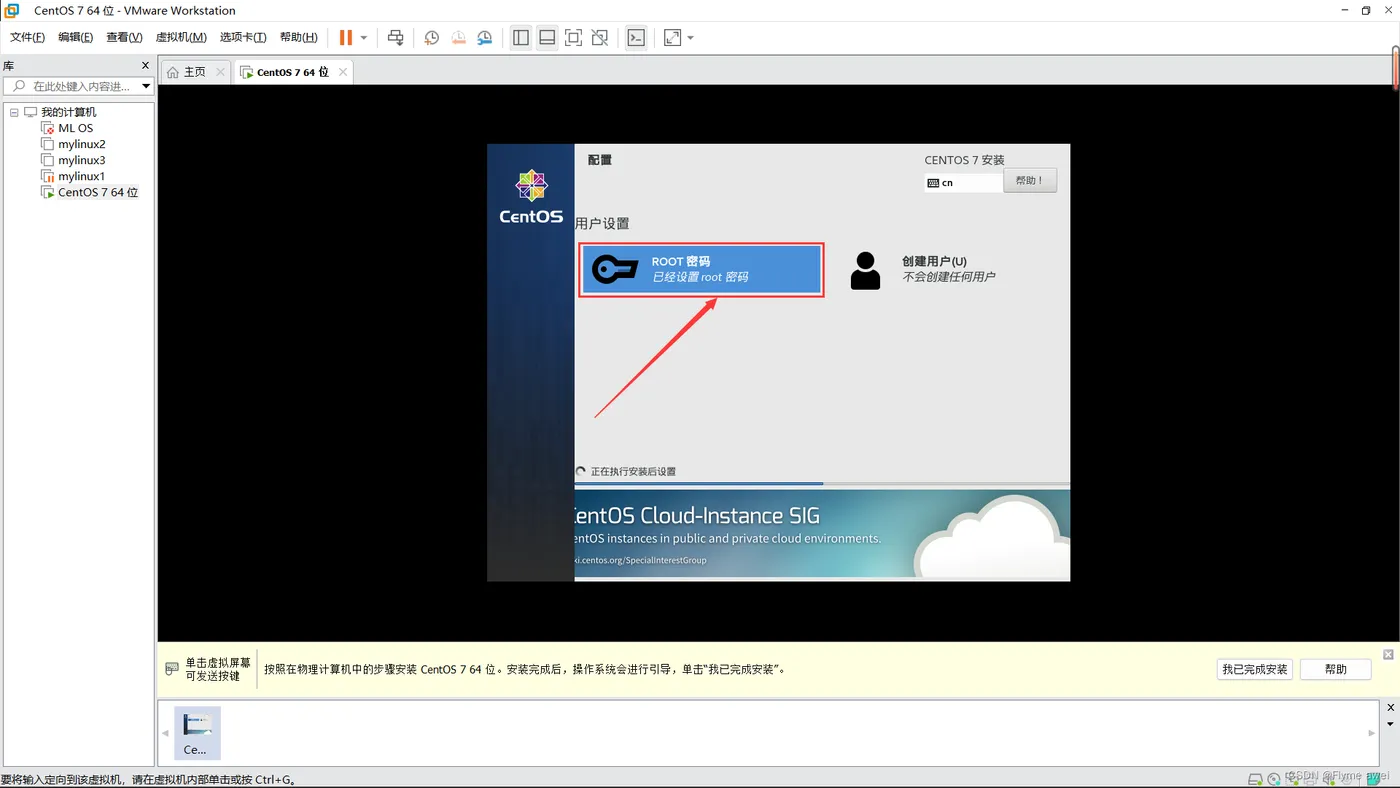Open the stretch display options dropdown
This screenshot has height=788, width=1400.
point(691,38)
